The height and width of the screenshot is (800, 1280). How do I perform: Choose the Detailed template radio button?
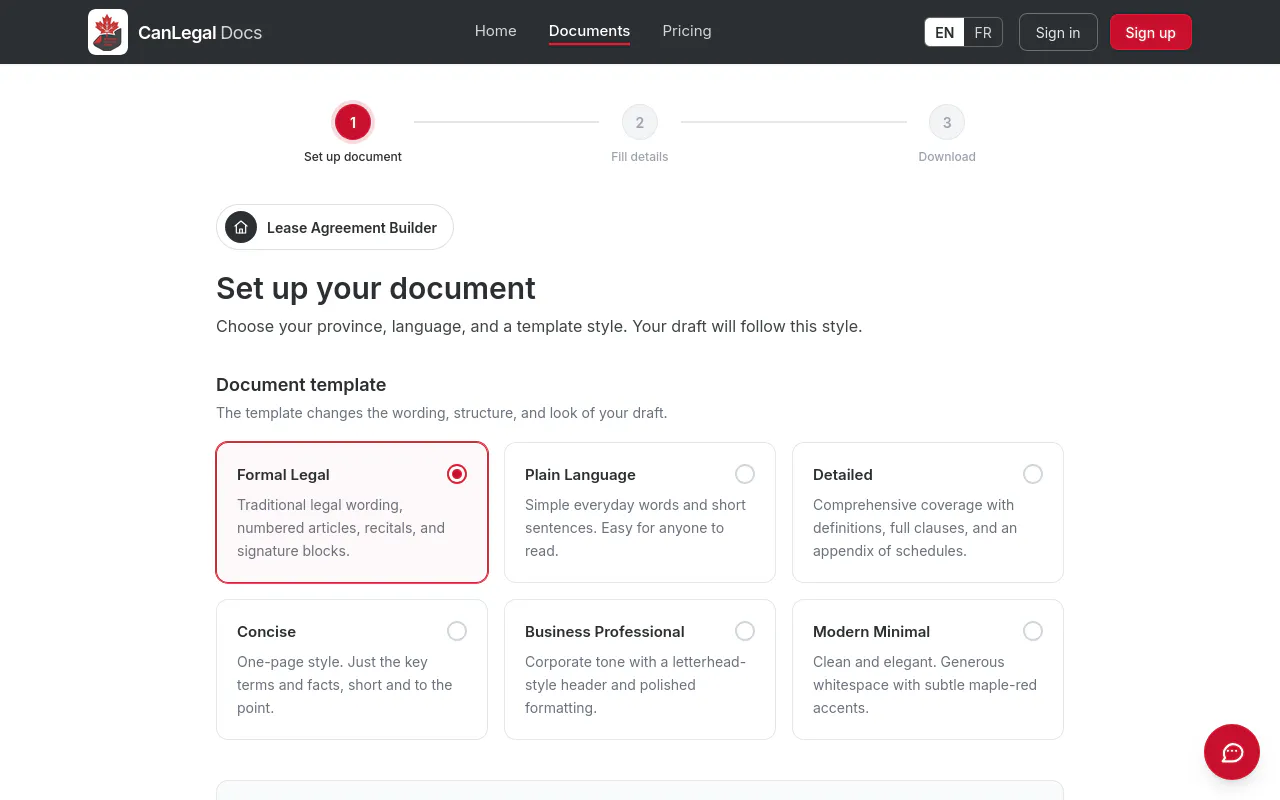[x=1033, y=474]
